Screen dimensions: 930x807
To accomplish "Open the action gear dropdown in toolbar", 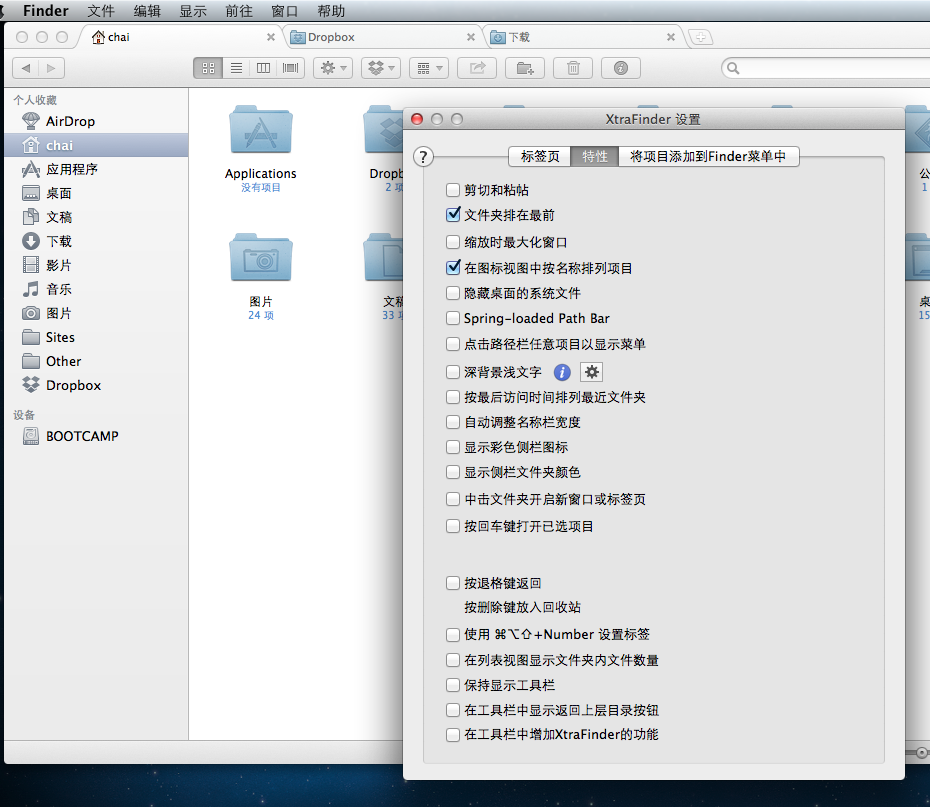I will click(332, 68).
